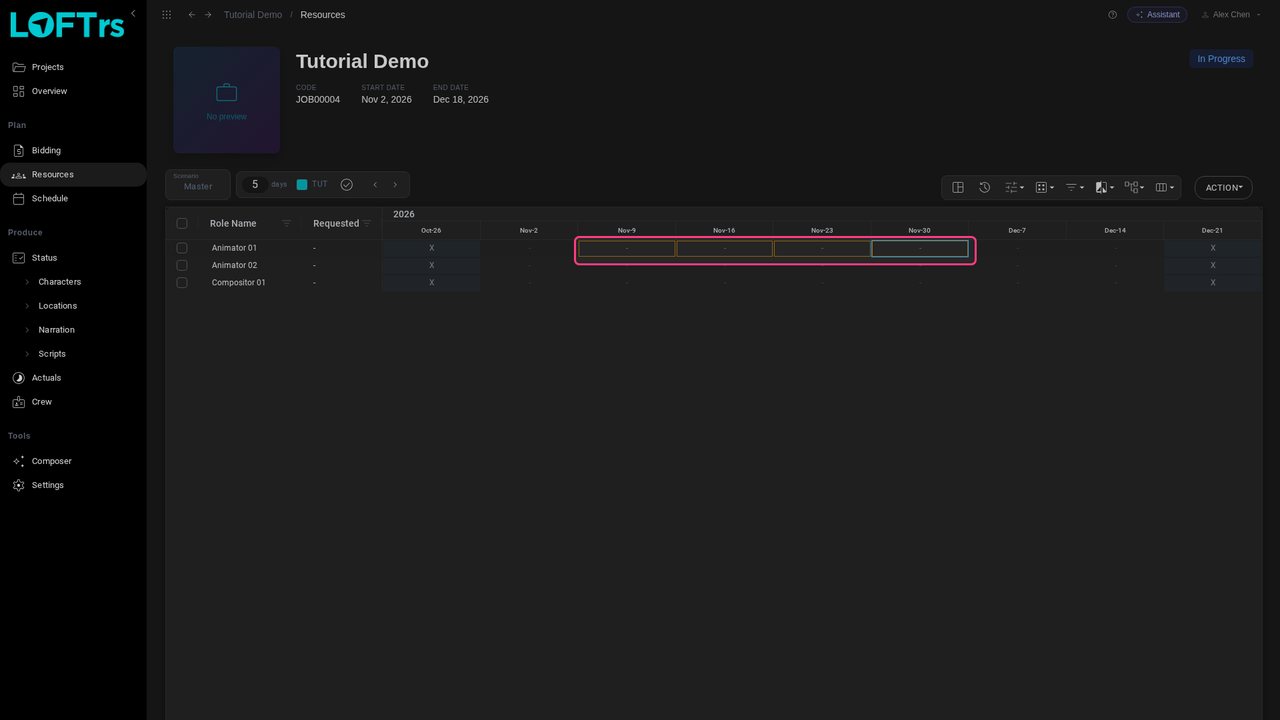Open Settings in the sidebar
Viewport: 1280px width, 720px height.
(73, 485)
